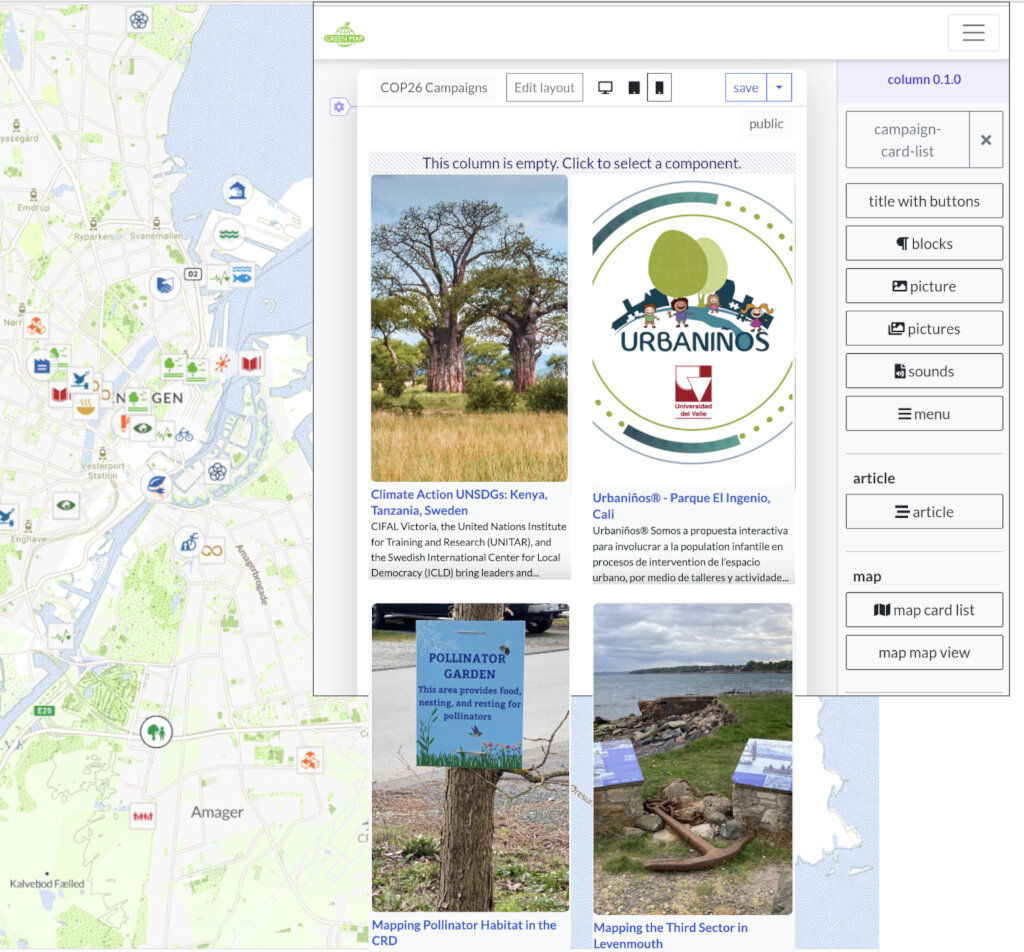Image resolution: width=1024 pixels, height=952 pixels.
Task: Click the empty column placeholder to select component
Action: coord(581,163)
